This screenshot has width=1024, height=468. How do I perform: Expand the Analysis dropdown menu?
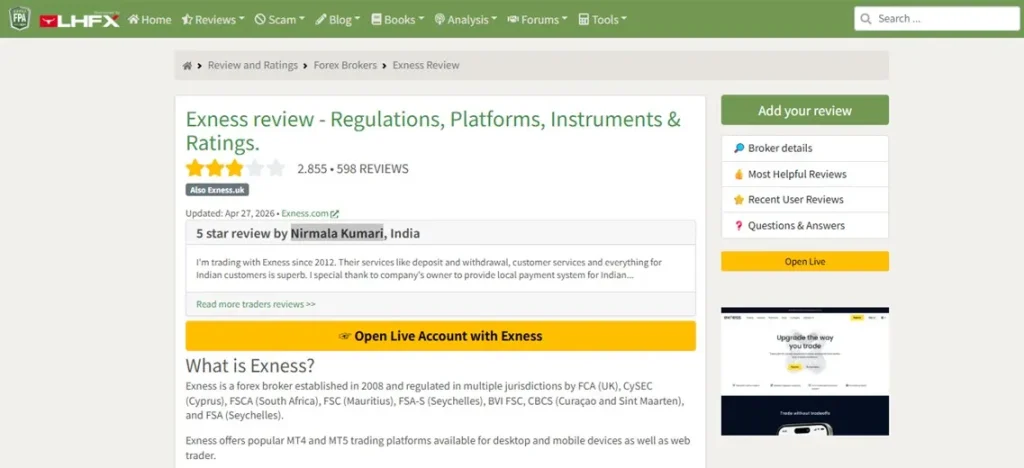coord(466,20)
